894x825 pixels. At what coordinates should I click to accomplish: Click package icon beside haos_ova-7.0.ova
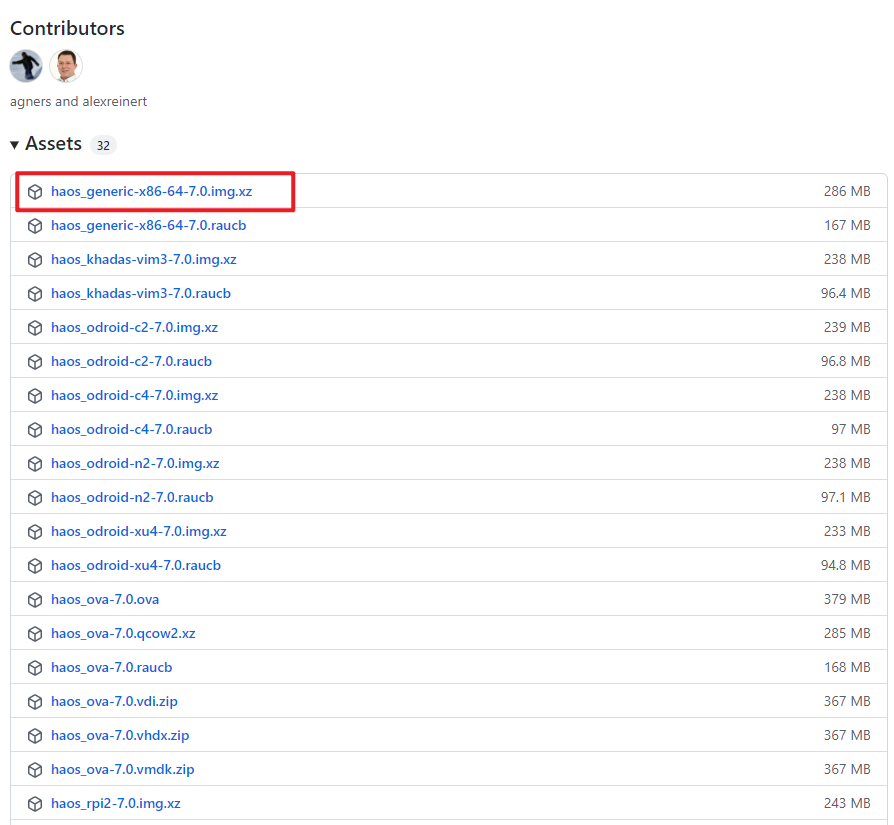click(35, 600)
